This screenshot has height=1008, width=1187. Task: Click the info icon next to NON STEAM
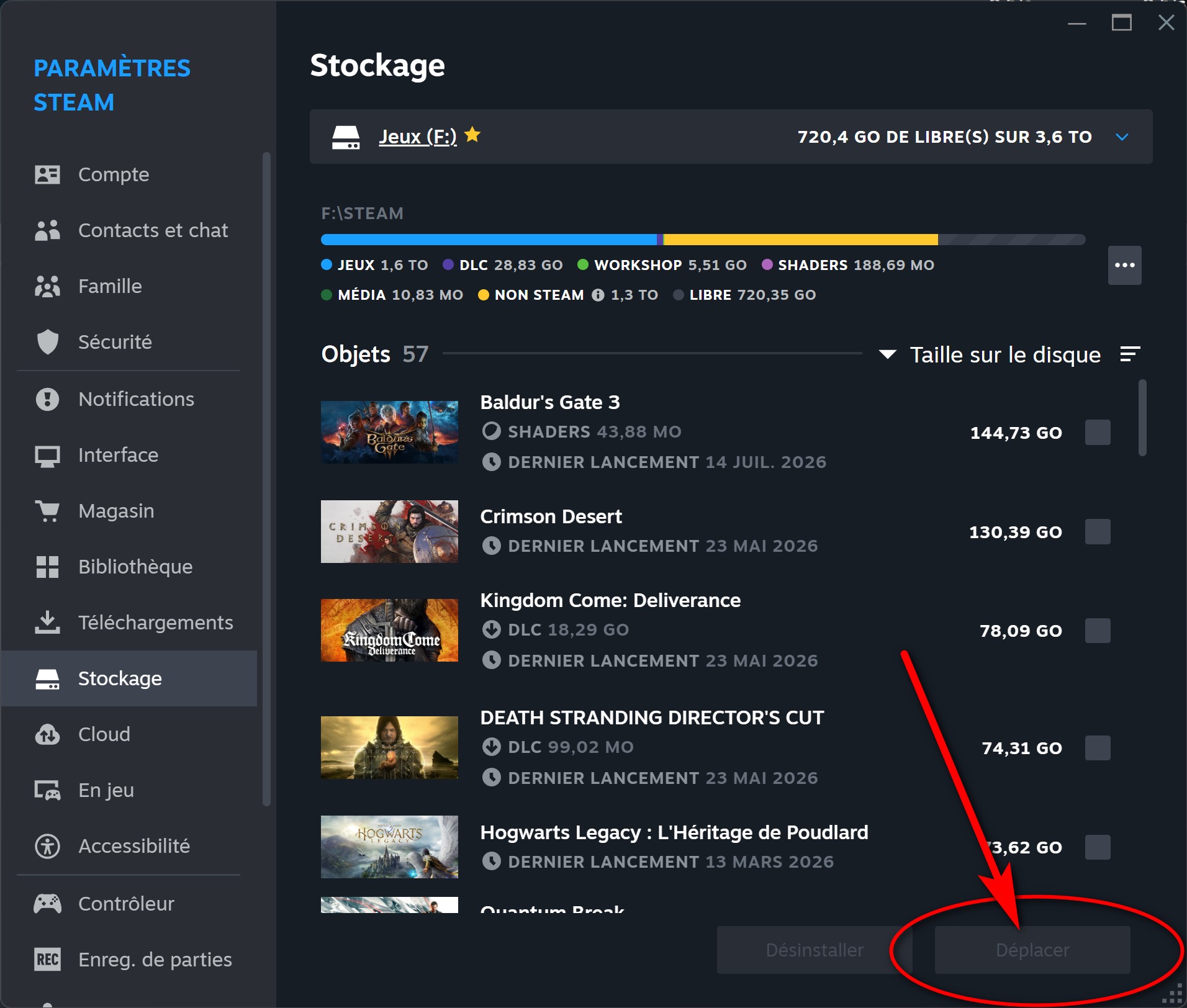pyautogui.click(x=598, y=295)
